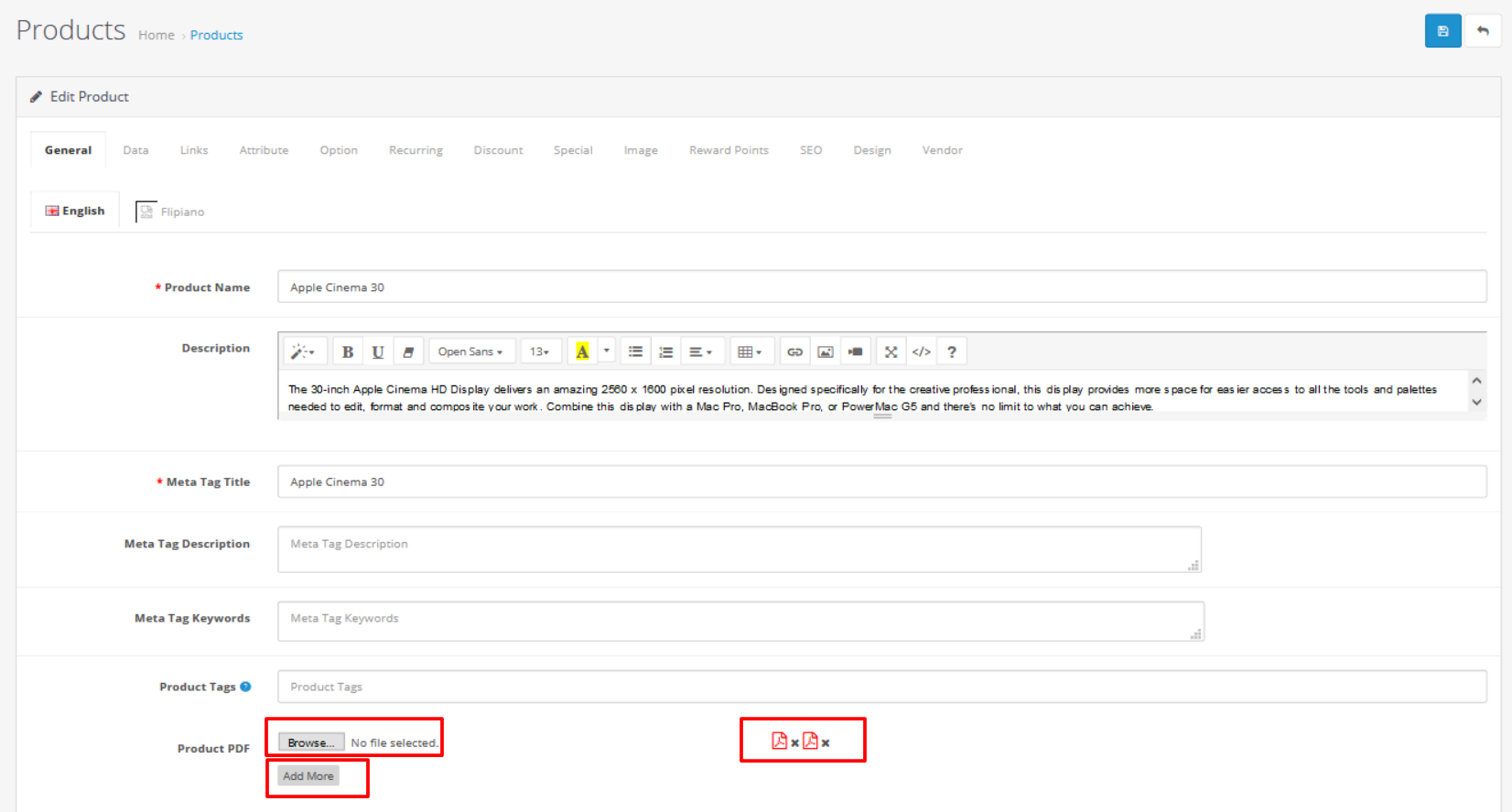Viewport: 1512px width, 812px height.
Task: Click the eraser remove font style icon
Action: [x=408, y=352]
